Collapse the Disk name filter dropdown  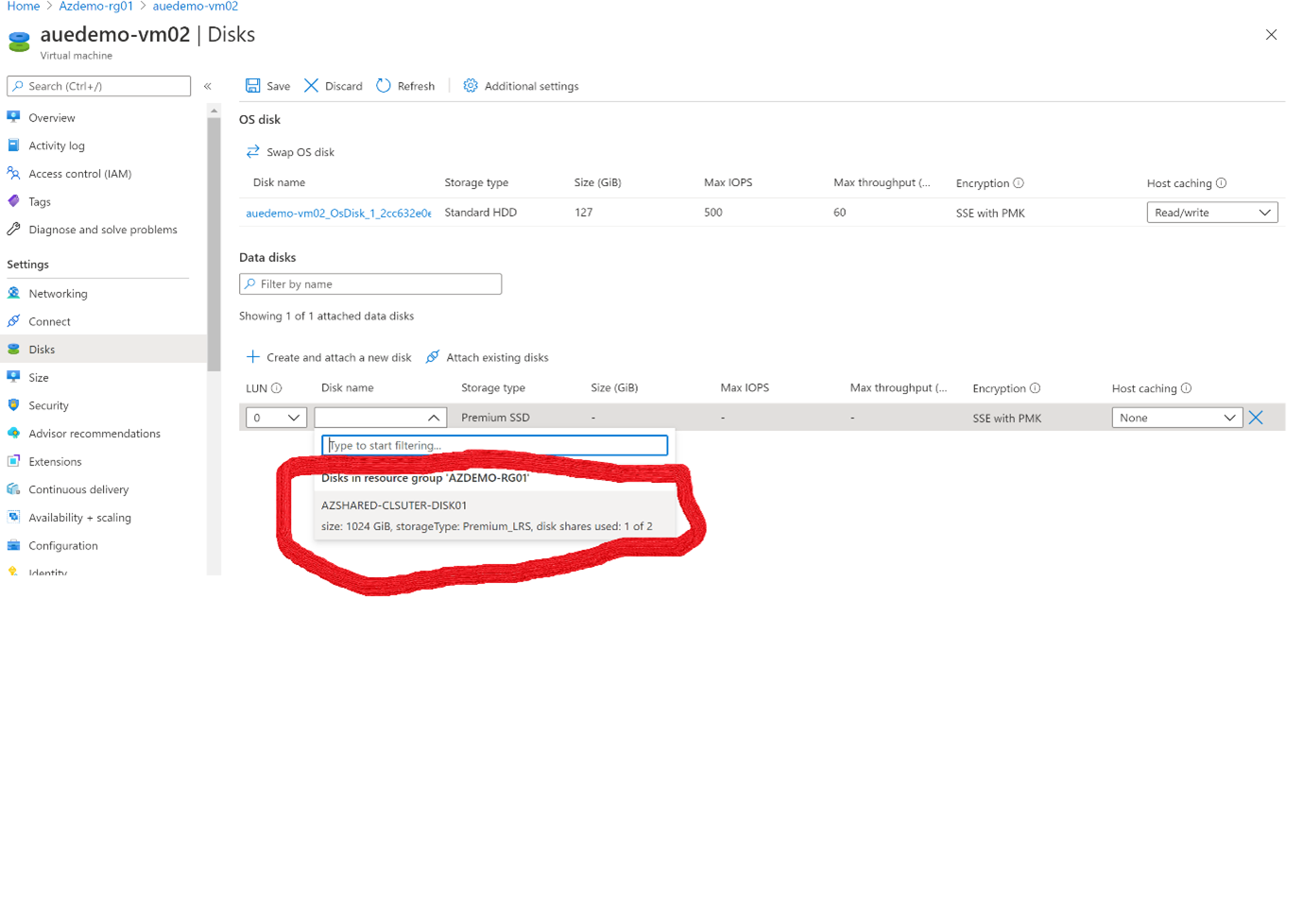coord(433,417)
